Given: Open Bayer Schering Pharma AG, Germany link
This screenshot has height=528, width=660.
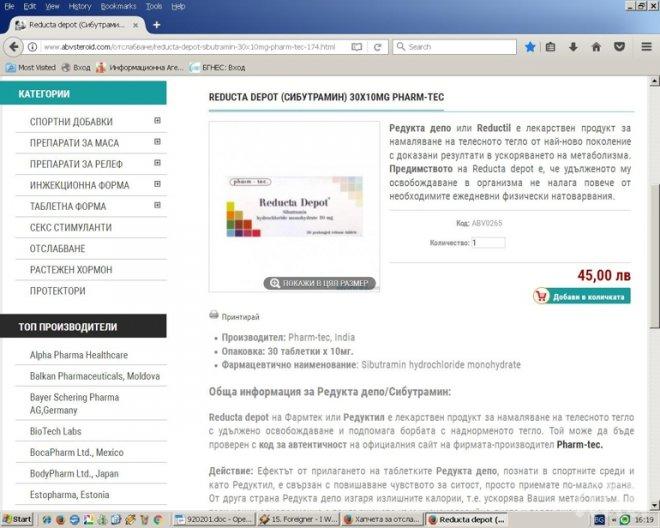Looking at the screenshot, I should [75, 403].
